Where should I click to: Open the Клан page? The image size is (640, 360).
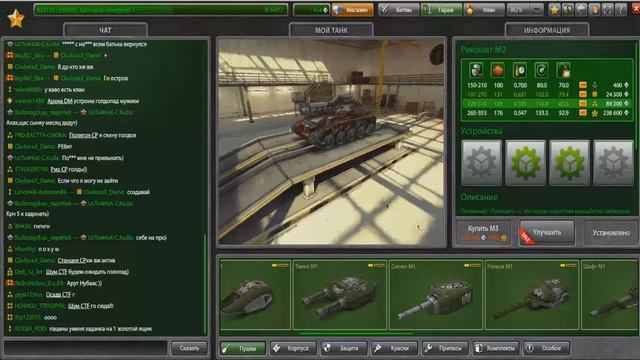484,10
